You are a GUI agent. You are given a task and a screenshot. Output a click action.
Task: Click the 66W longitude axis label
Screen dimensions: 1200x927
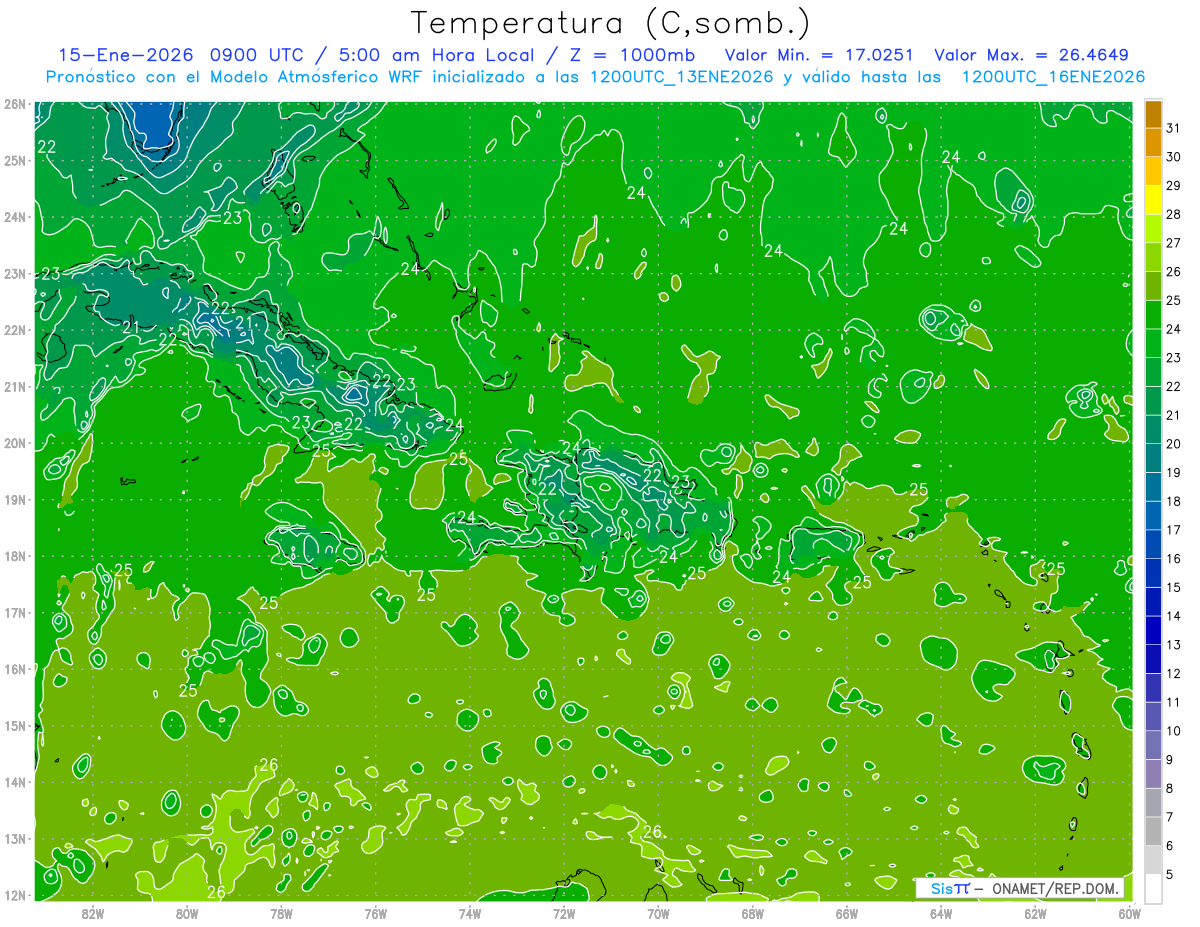click(x=847, y=913)
